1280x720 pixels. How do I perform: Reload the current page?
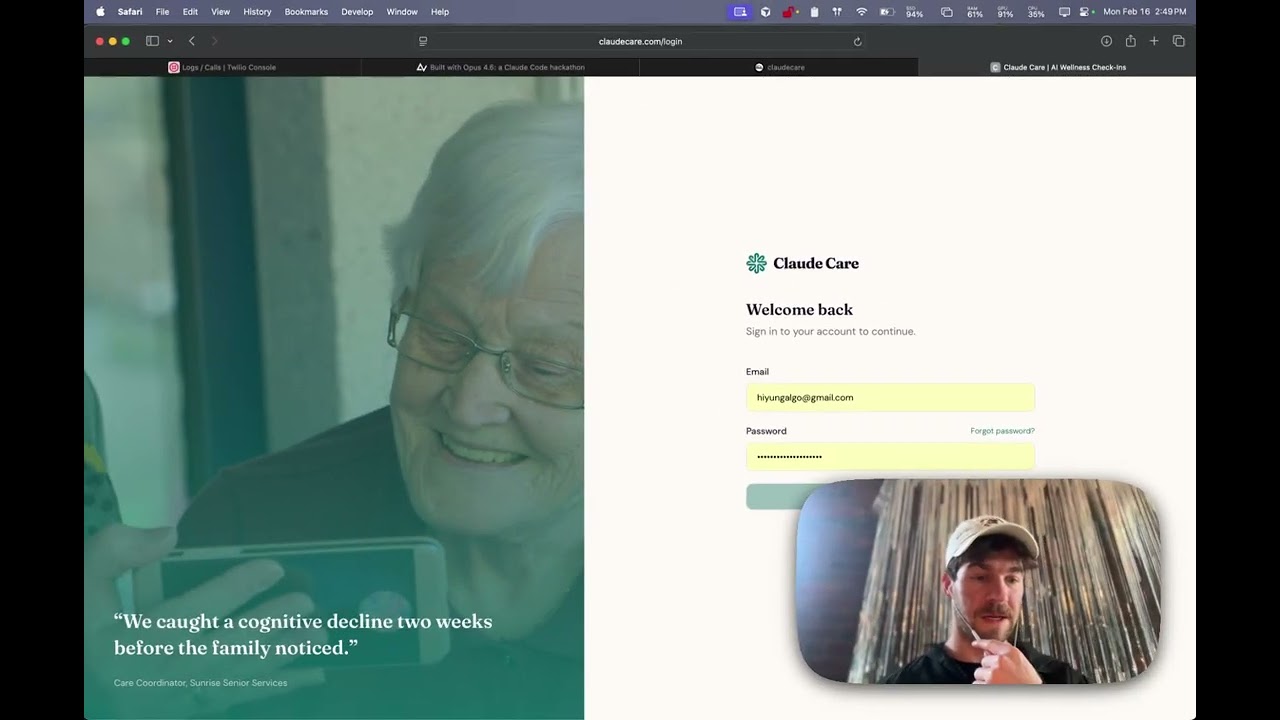tap(857, 41)
